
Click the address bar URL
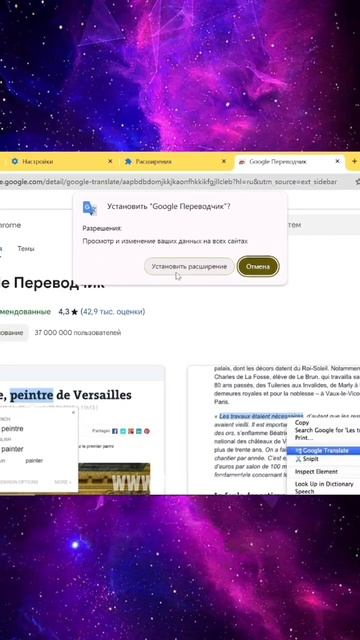[x=168, y=182]
